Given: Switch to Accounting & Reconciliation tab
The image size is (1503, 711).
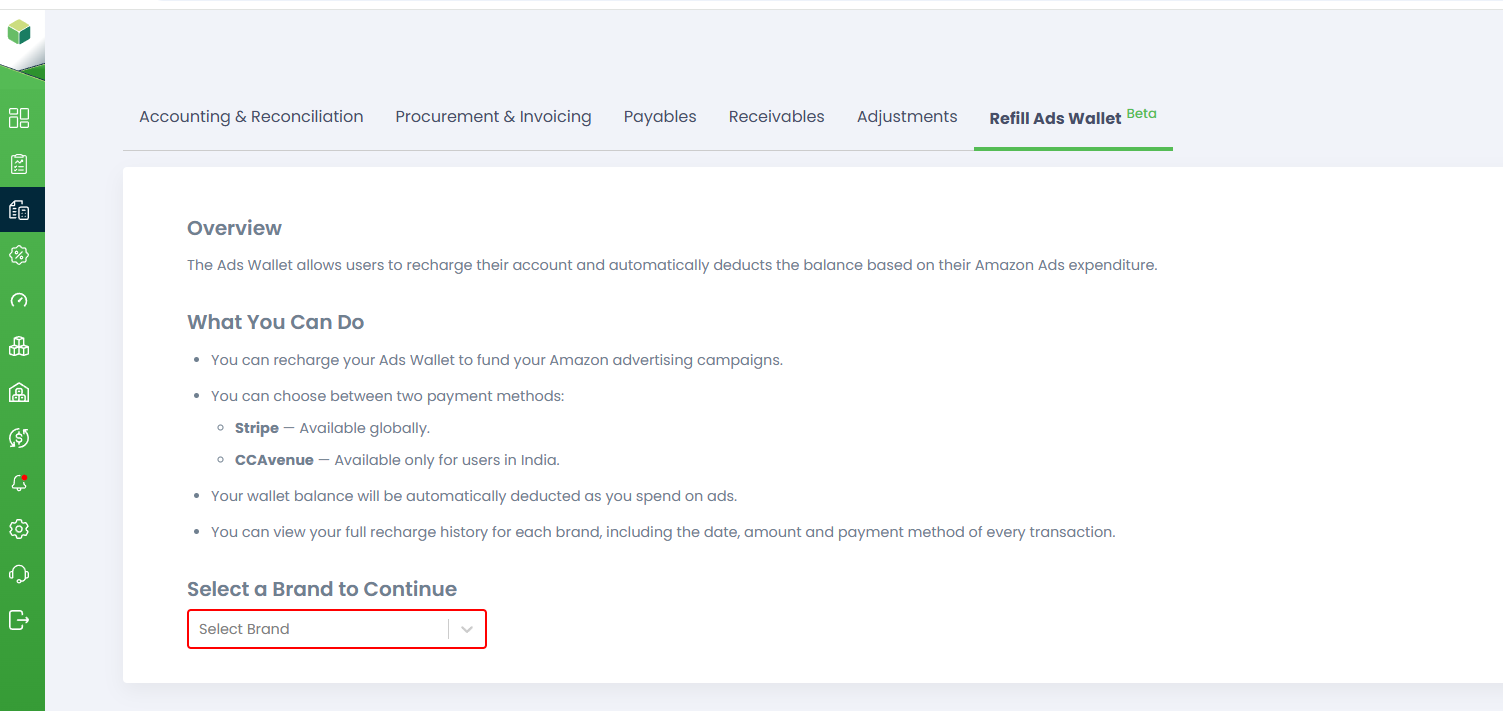Looking at the screenshot, I should pyautogui.click(x=251, y=117).
